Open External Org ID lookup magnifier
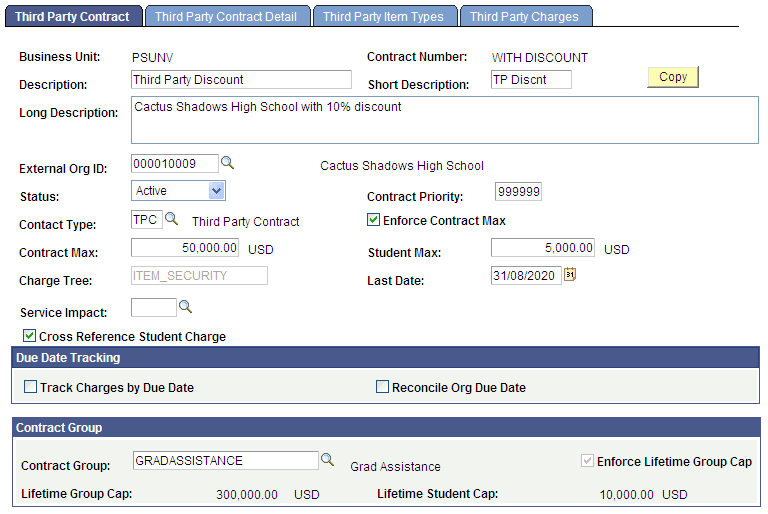 click(227, 163)
